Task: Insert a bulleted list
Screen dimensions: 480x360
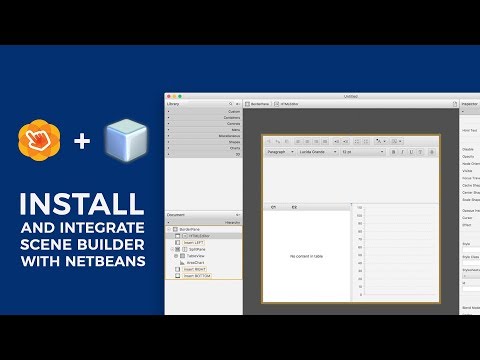Action: [x=357, y=141]
